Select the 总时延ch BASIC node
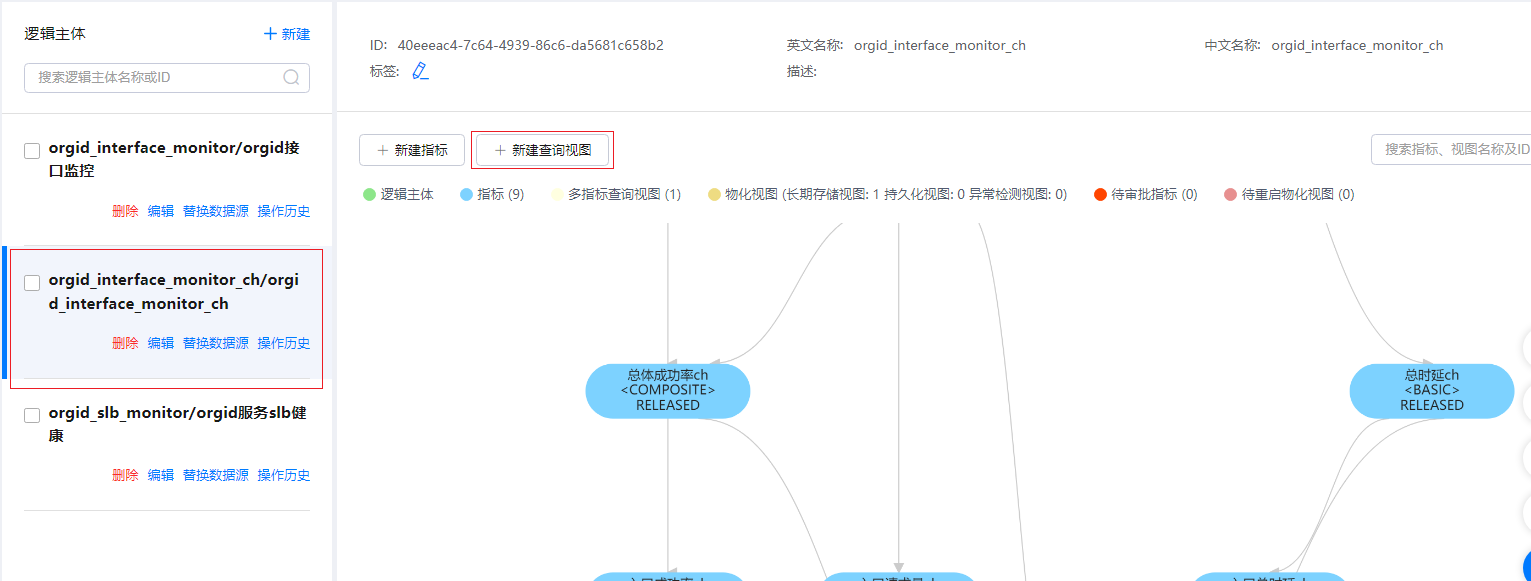This screenshot has height=581, width=1531. pos(1431,390)
